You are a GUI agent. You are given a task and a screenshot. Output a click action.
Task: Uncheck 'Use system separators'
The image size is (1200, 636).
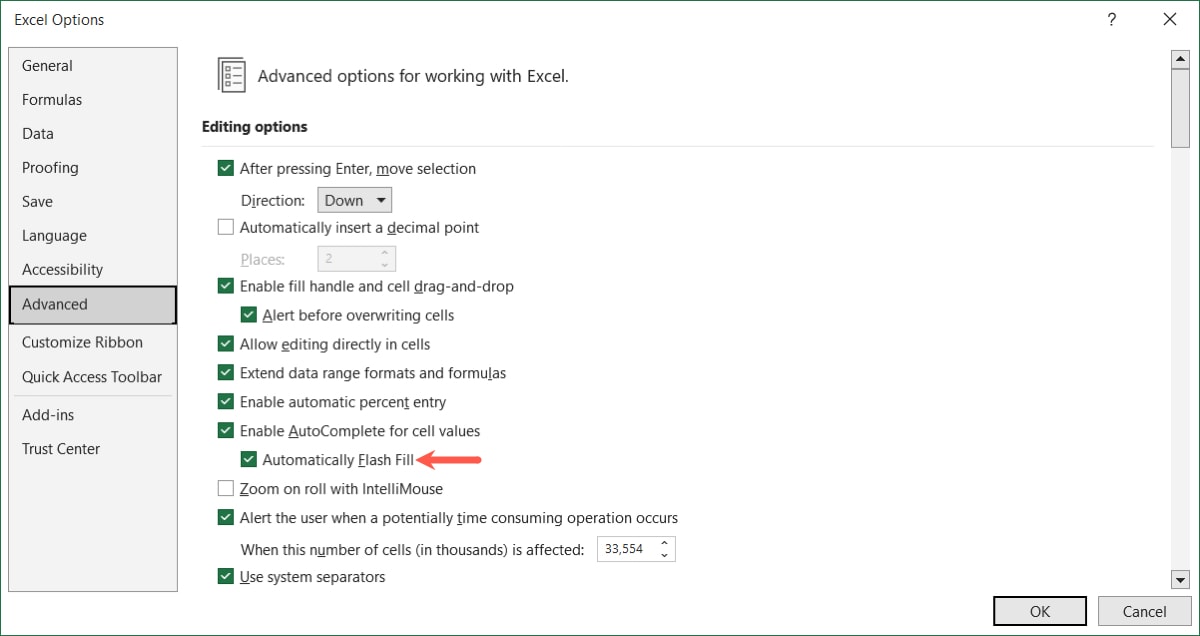click(x=226, y=576)
